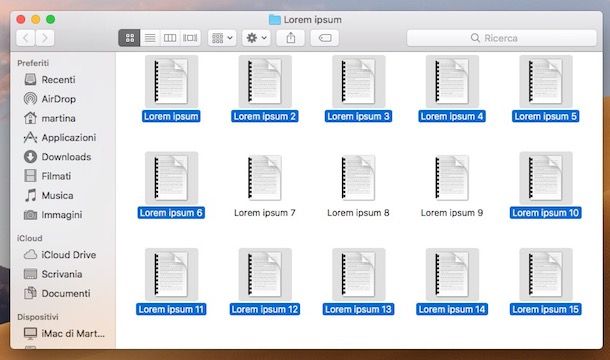
Task: Close the Finder window with red button
Action: coord(21,19)
